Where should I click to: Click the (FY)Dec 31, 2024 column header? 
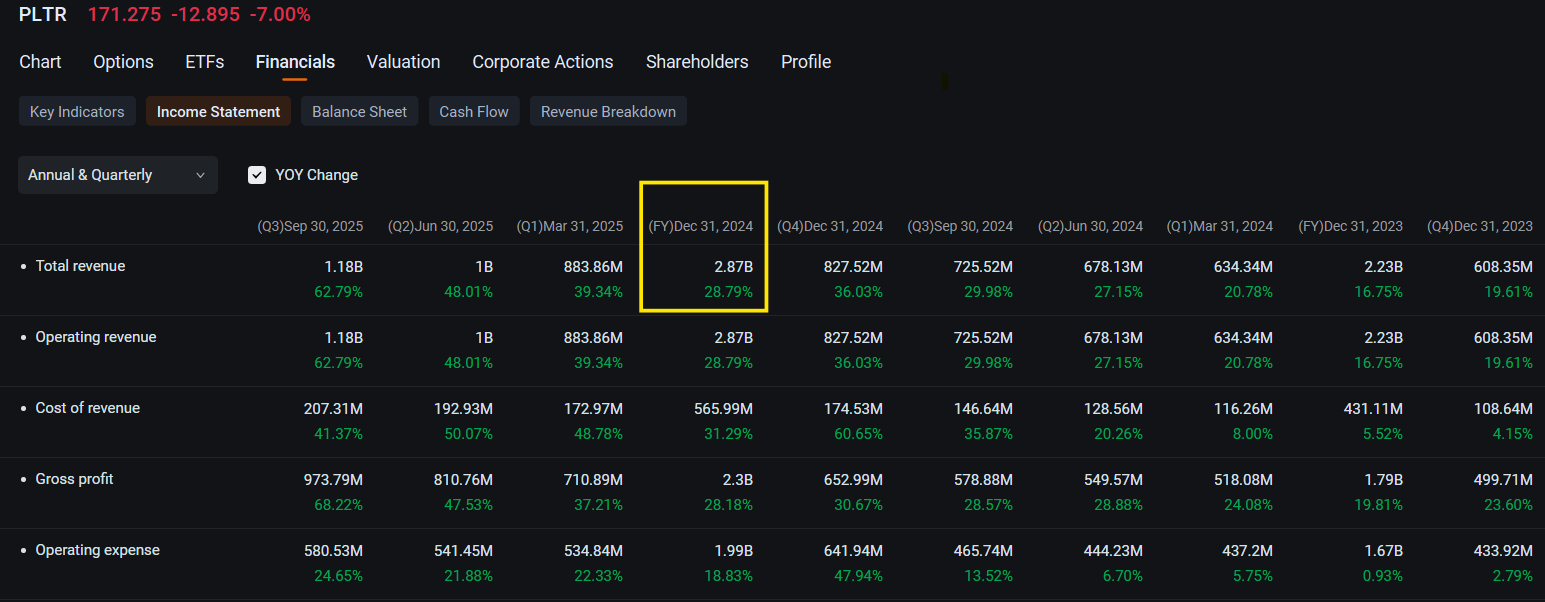pos(700,227)
